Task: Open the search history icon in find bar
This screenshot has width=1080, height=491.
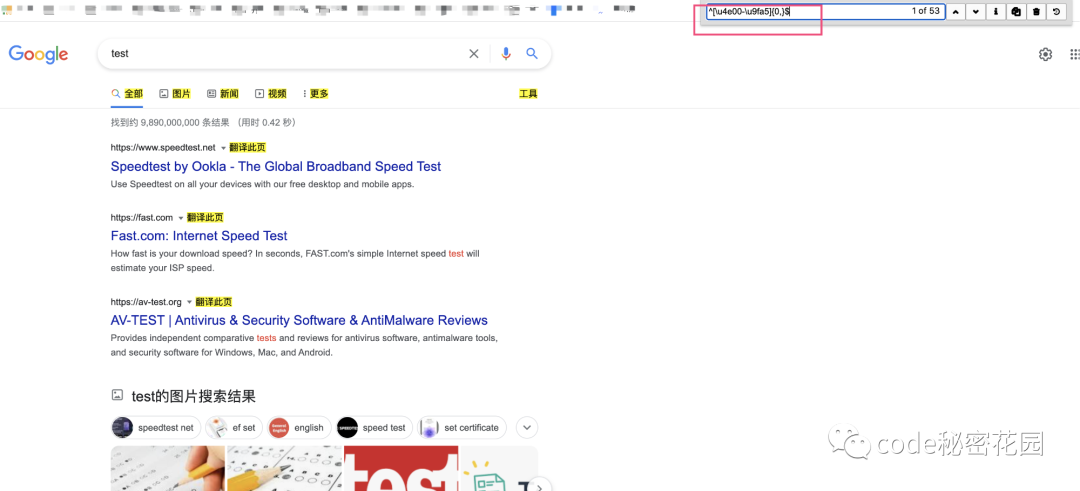Action: click(x=1057, y=12)
